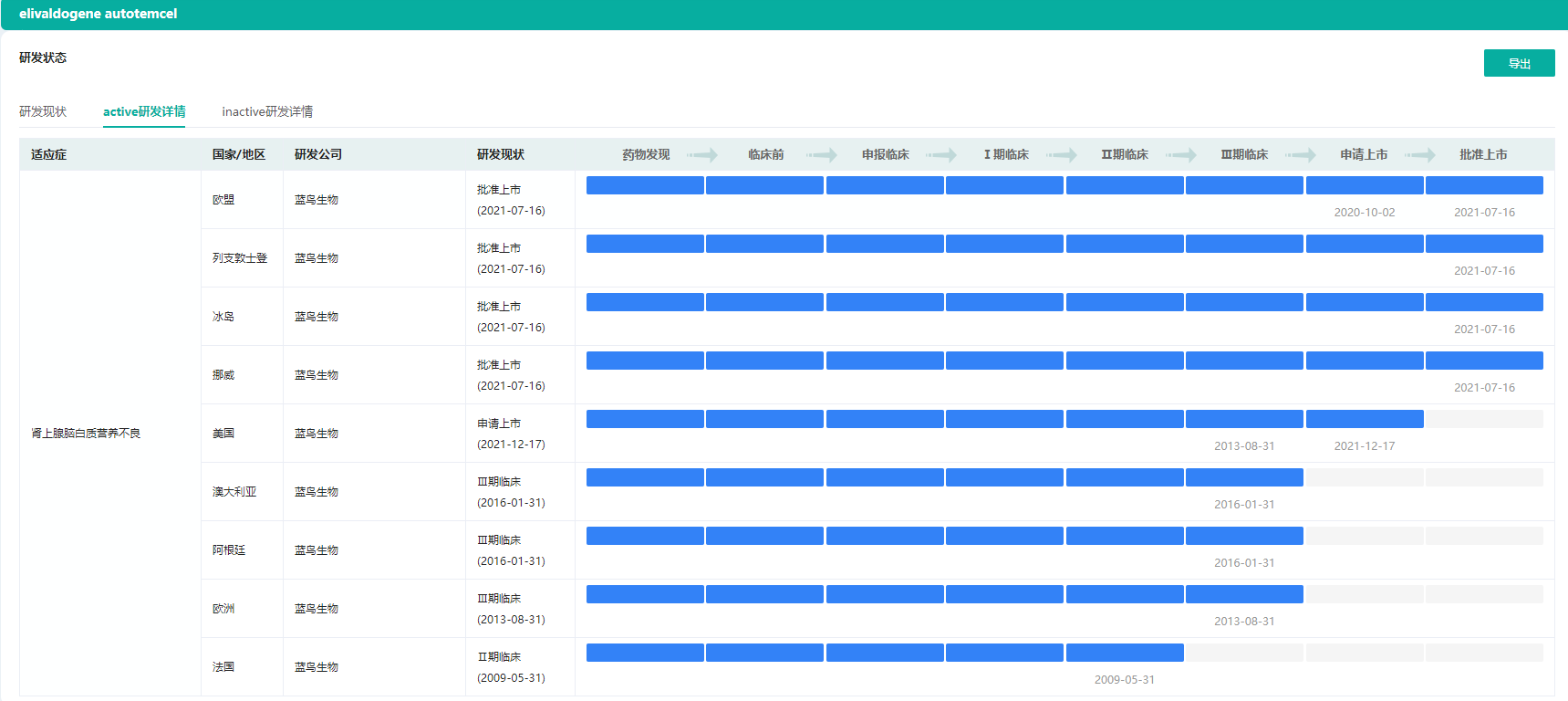Click arrow icon after 申报临床 stage header

941,155
